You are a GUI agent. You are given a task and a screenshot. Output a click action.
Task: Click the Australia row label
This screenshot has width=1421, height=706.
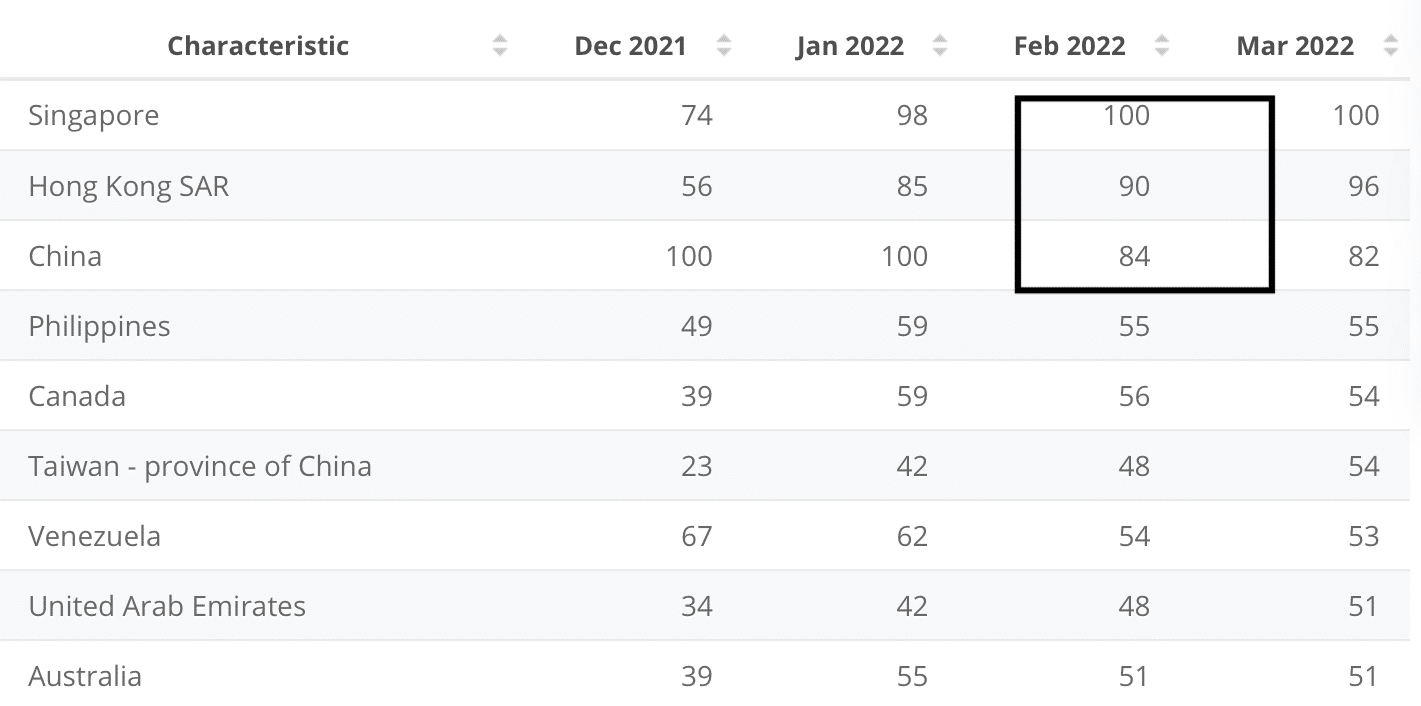coord(85,676)
